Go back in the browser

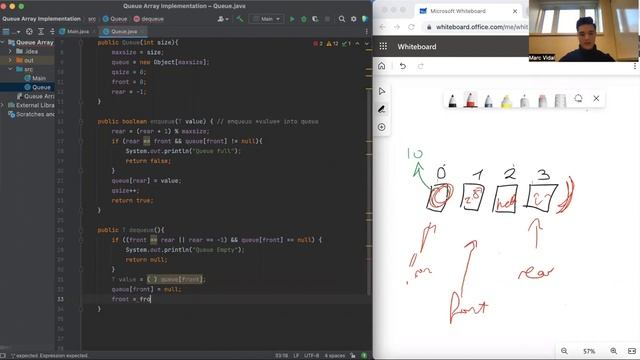tap(382, 27)
